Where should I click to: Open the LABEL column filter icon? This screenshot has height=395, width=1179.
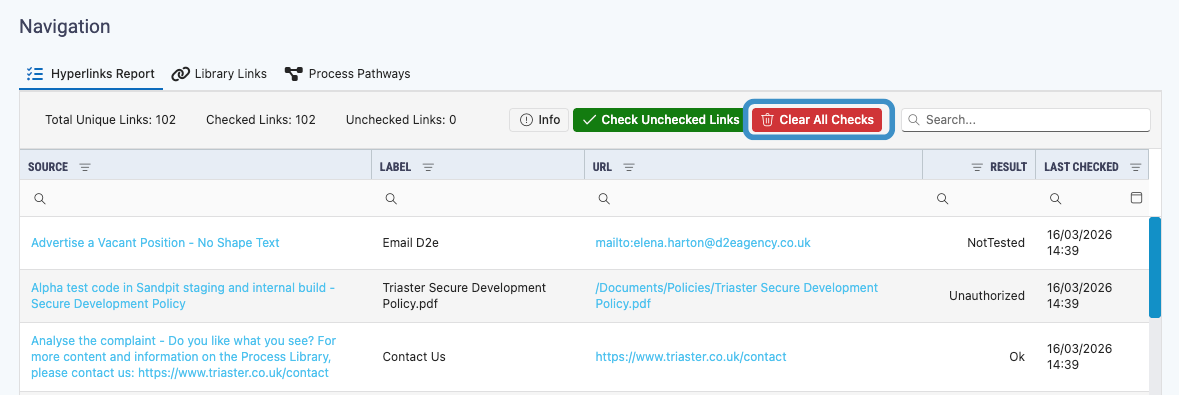coord(428,167)
